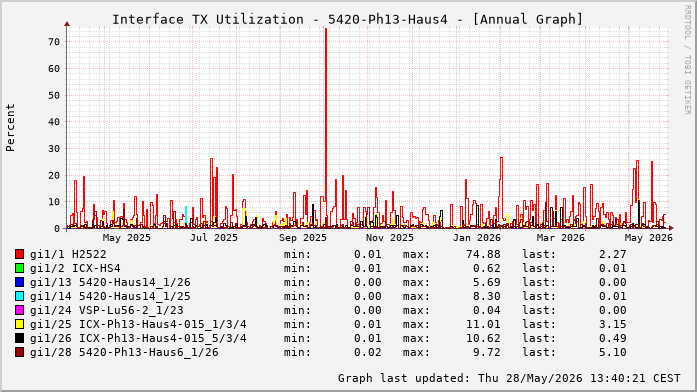Viewport: 697px width, 392px height.
Task: Click the cyan gi1/14 legend swatch
Action: click(19, 296)
